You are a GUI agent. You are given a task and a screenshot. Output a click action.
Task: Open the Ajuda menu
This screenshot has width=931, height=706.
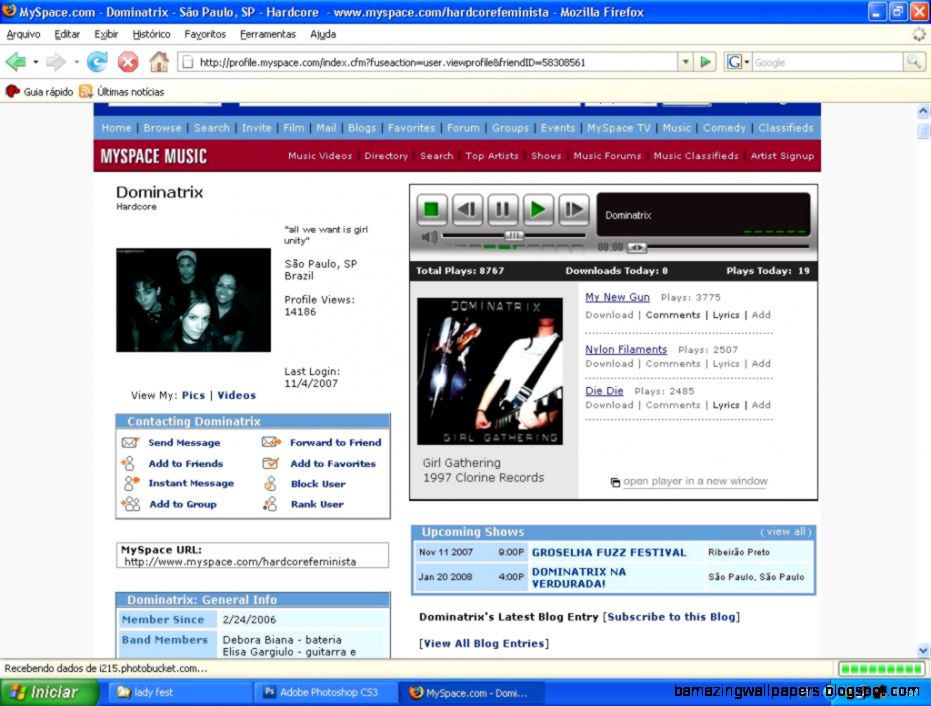point(323,34)
